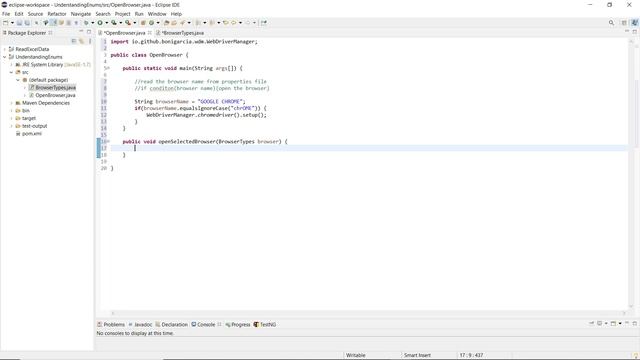Open the Back navigation history dropdown

click(x=241, y=23)
